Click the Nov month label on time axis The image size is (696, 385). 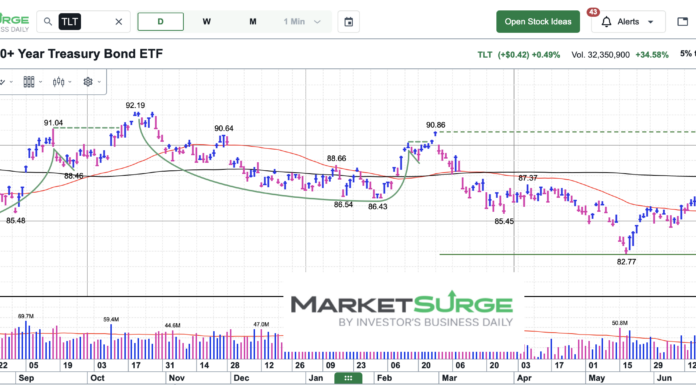[x=177, y=378]
